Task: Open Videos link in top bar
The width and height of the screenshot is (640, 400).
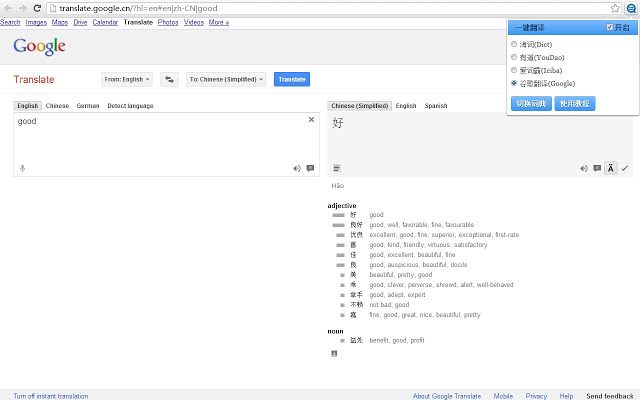Action: [194, 22]
